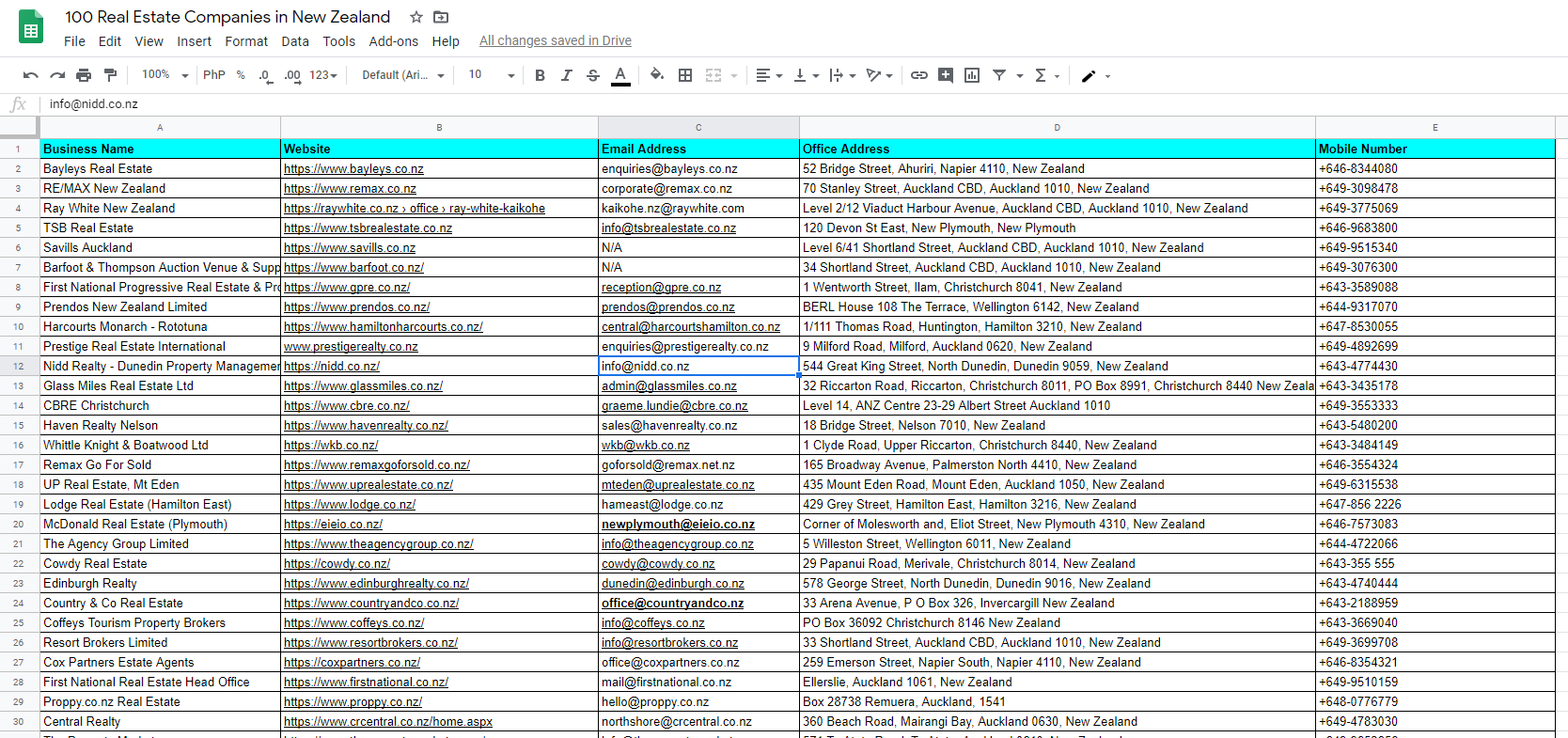Select column D header
The width and height of the screenshot is (1568, 738).
click(1057, 127)
